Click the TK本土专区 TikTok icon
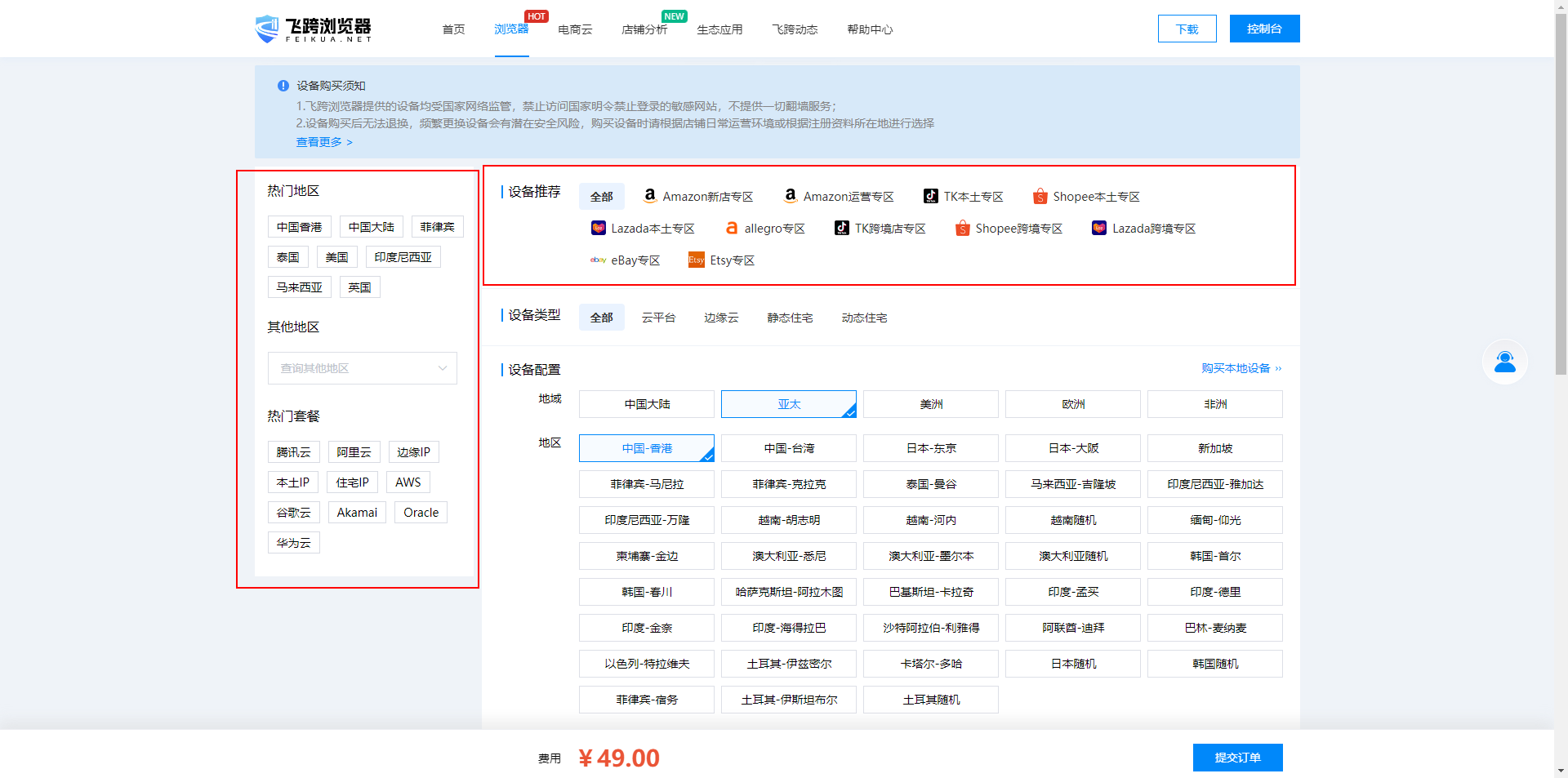Viewport: 1568px width, 778px height. (931, 196)
